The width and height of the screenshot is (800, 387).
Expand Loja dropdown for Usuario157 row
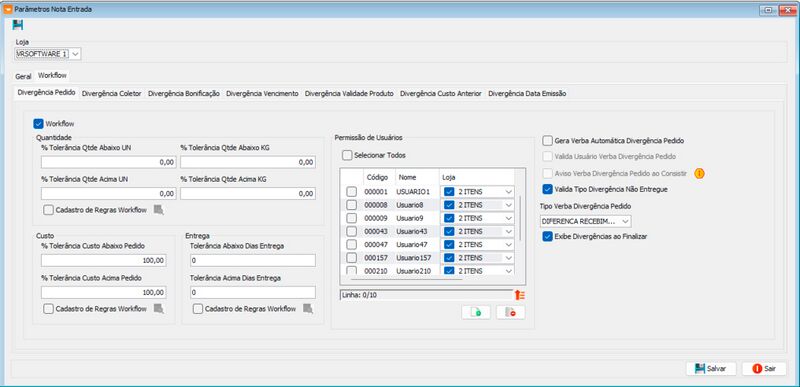click(508, 258)
